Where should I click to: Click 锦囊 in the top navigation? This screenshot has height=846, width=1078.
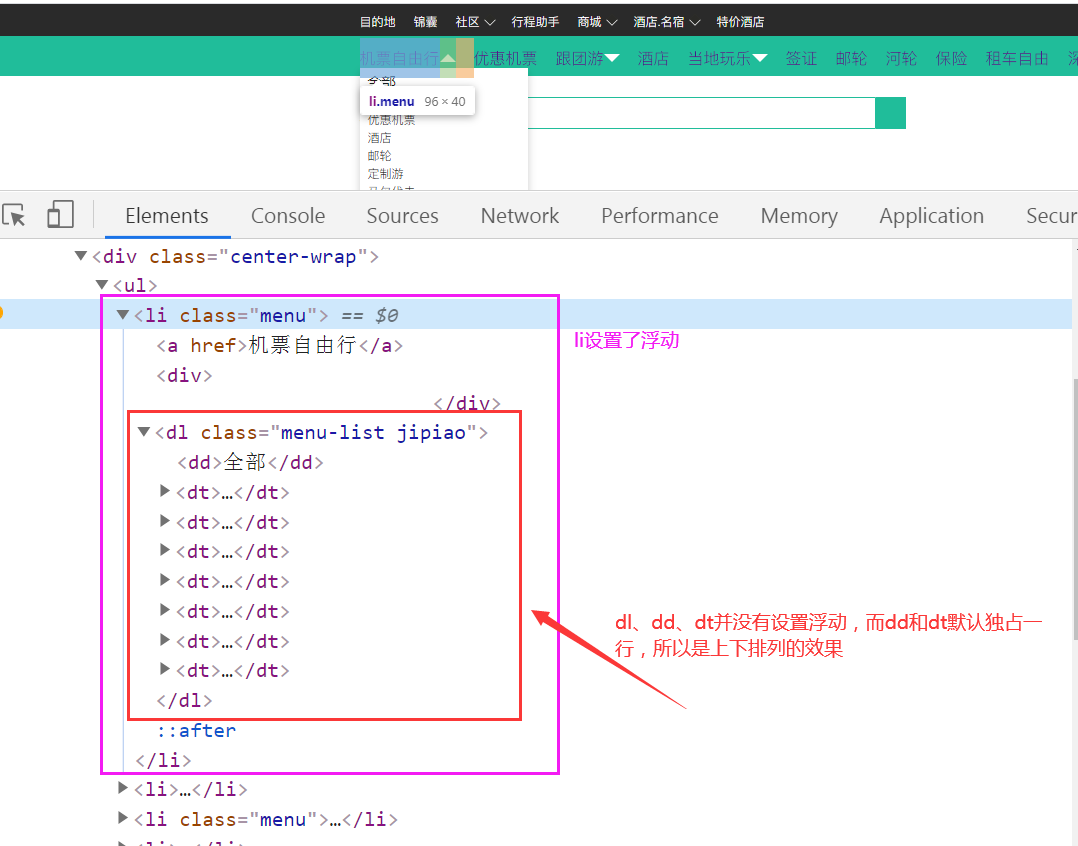426,22
